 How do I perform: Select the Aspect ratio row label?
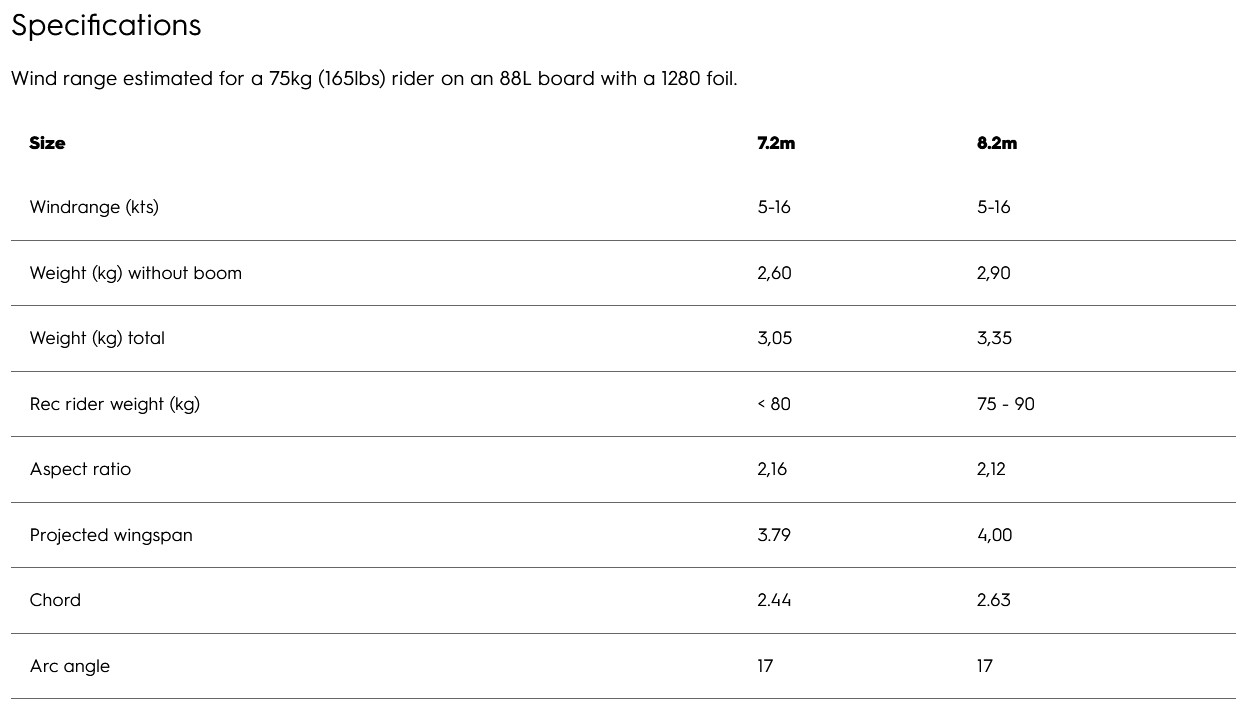coord(80,469)
